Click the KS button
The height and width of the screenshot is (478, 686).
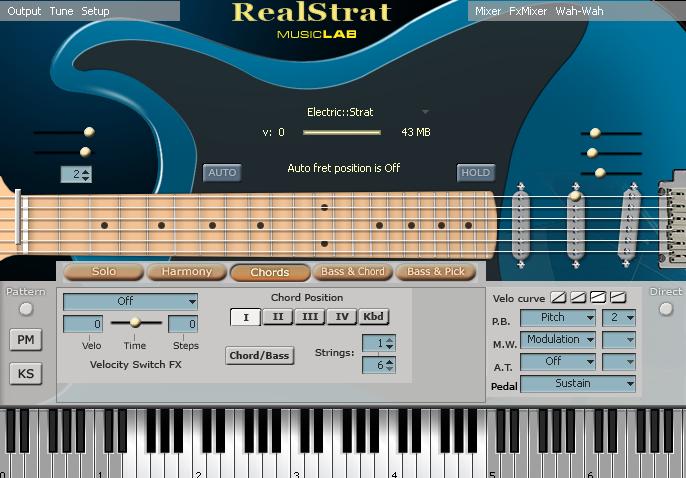26,373
